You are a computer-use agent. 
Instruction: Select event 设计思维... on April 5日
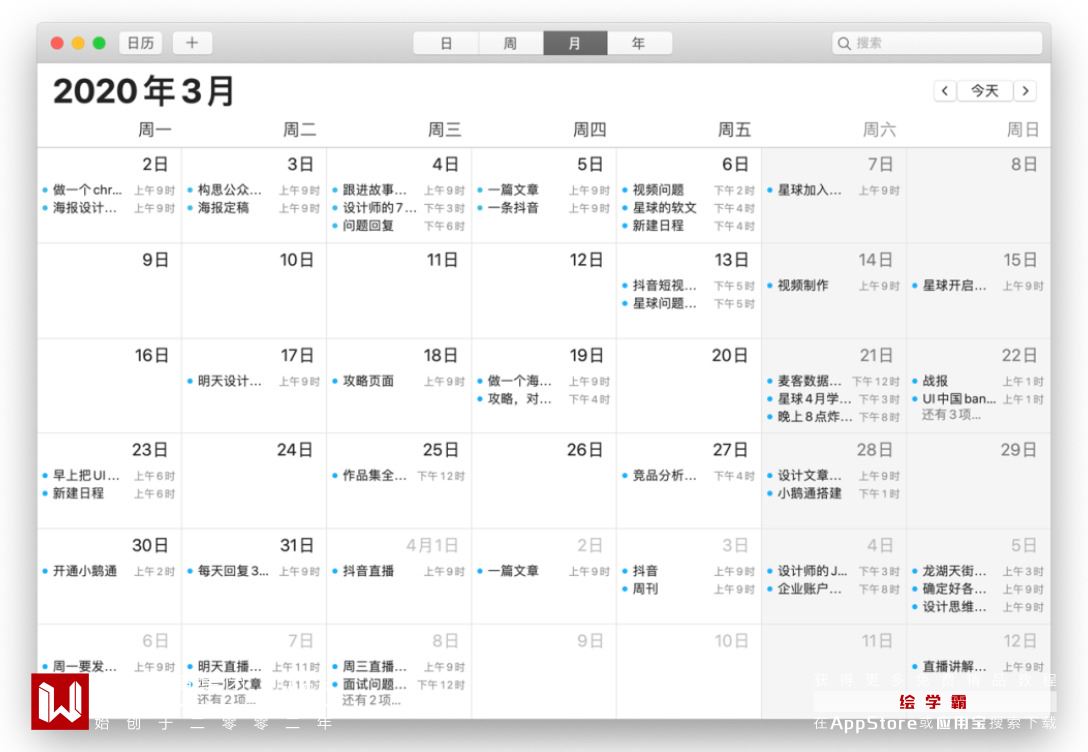pos(979,607)
